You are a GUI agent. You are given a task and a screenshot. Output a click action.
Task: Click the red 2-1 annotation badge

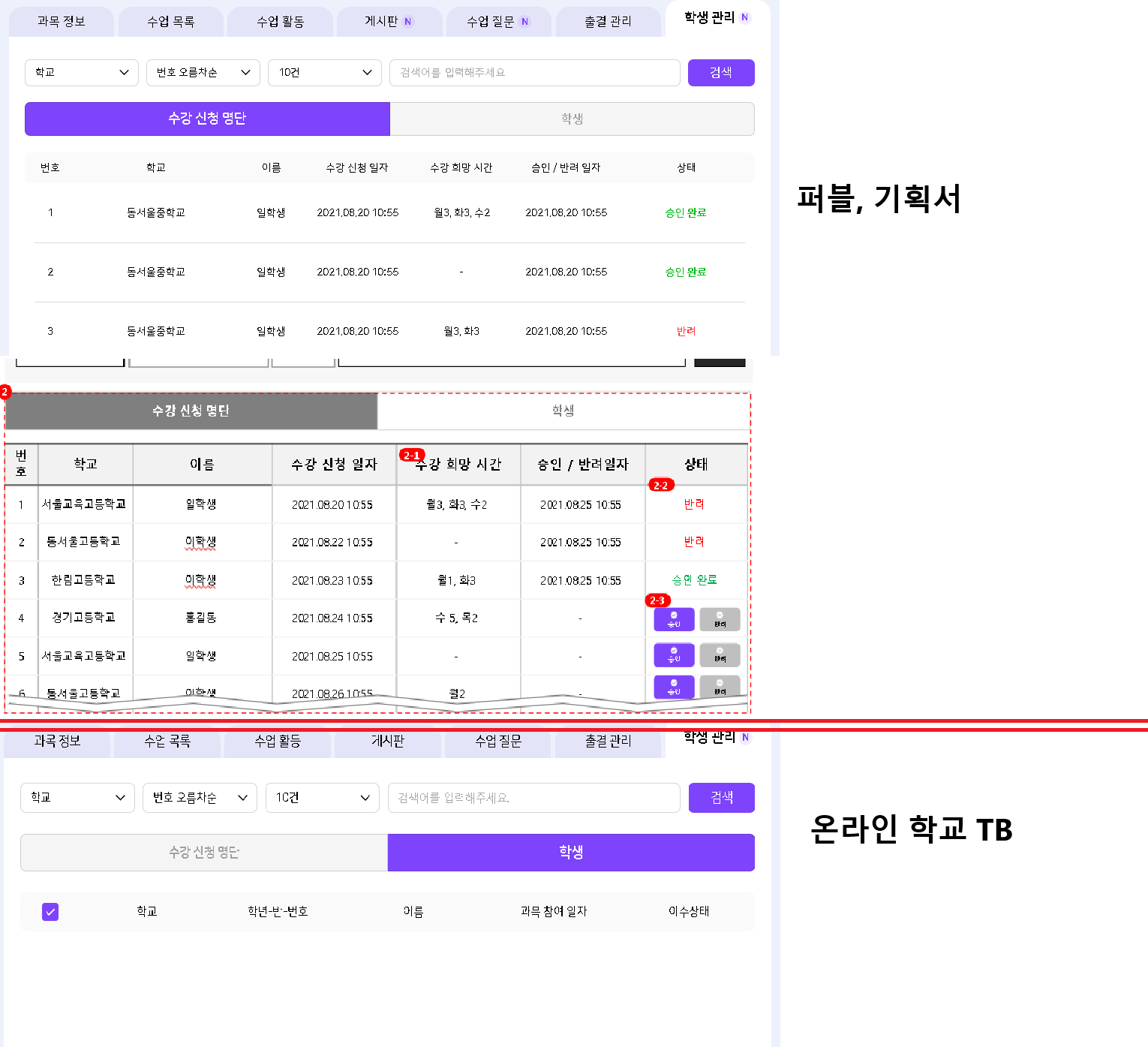coord(411,455)
